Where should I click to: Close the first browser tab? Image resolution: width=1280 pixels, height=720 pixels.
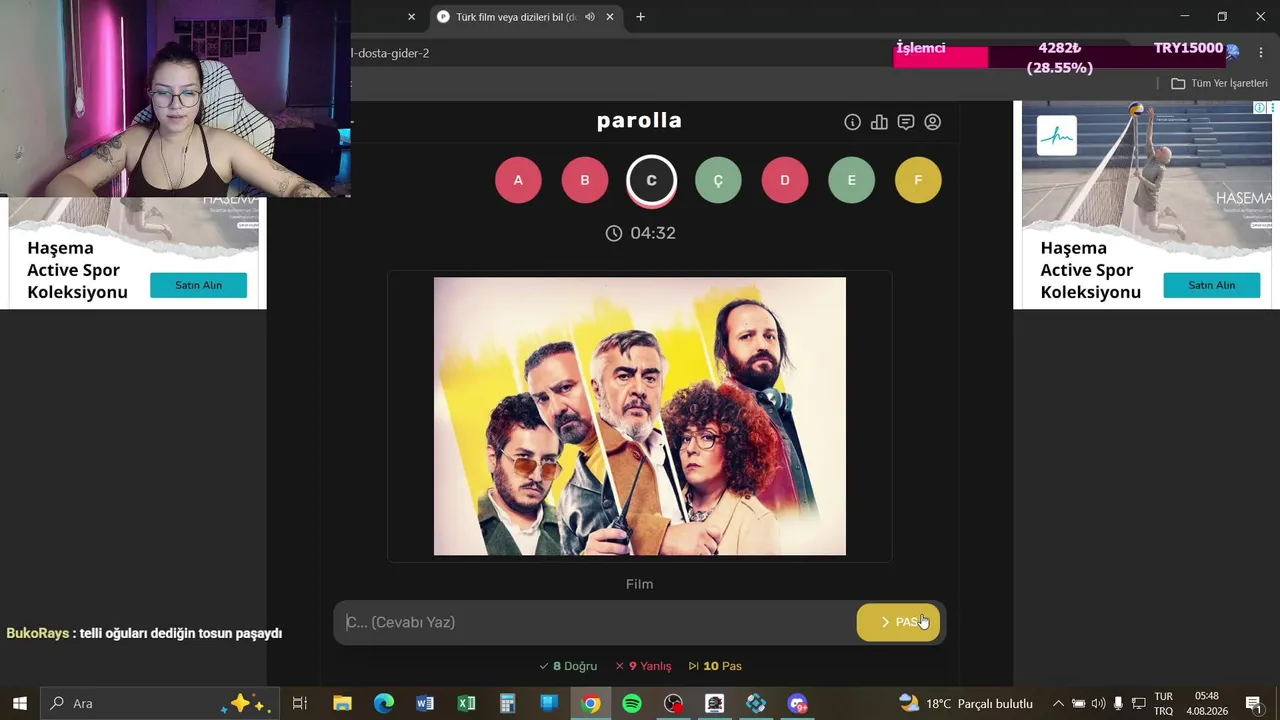point(411,17)
